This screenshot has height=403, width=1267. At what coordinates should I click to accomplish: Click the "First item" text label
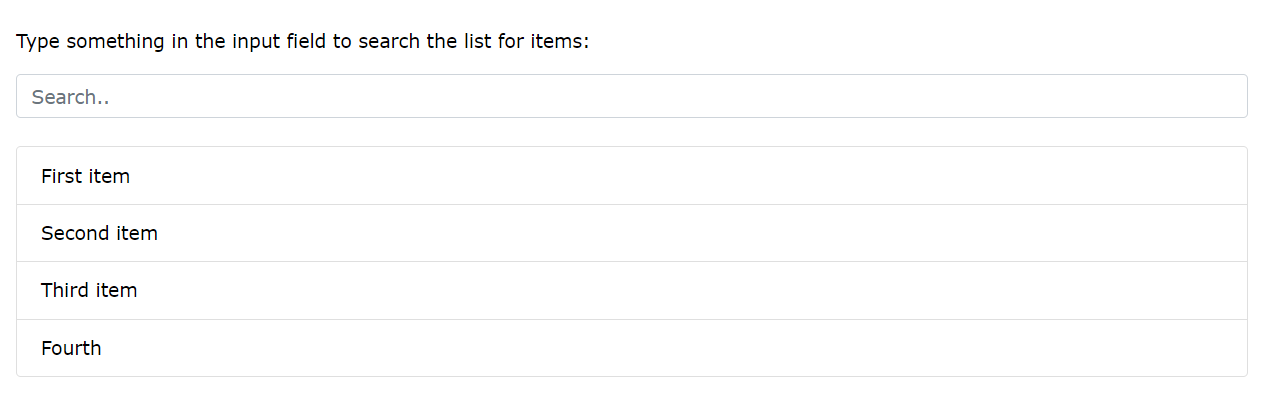[85, 176]
